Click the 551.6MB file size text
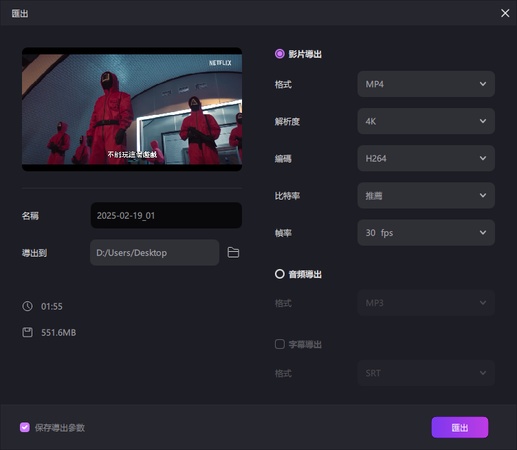Screen dimensions: 517x450 point(59,333)
